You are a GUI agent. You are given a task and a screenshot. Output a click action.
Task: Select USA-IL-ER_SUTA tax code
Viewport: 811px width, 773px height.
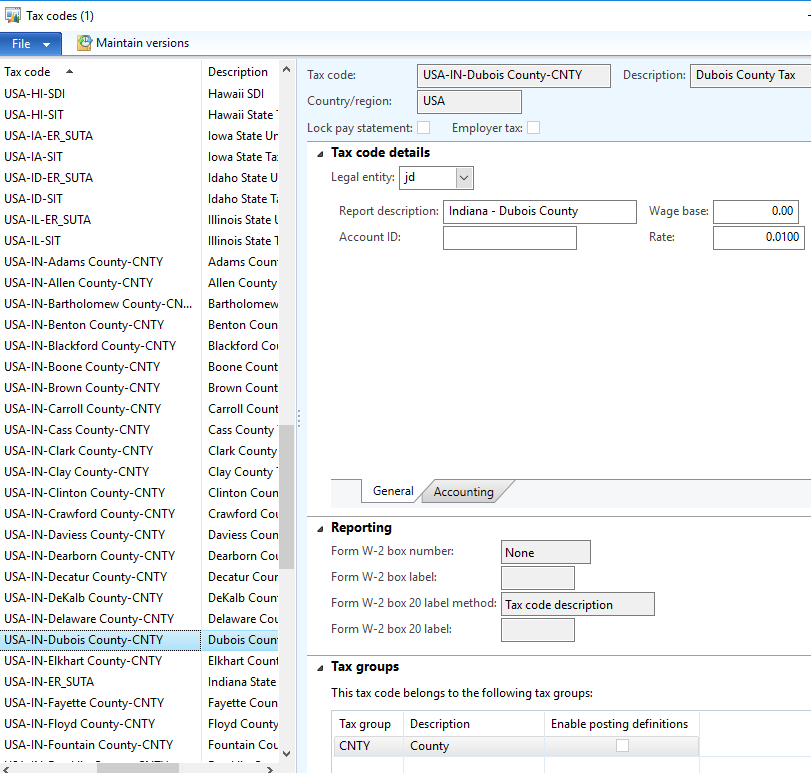point(48,220)
